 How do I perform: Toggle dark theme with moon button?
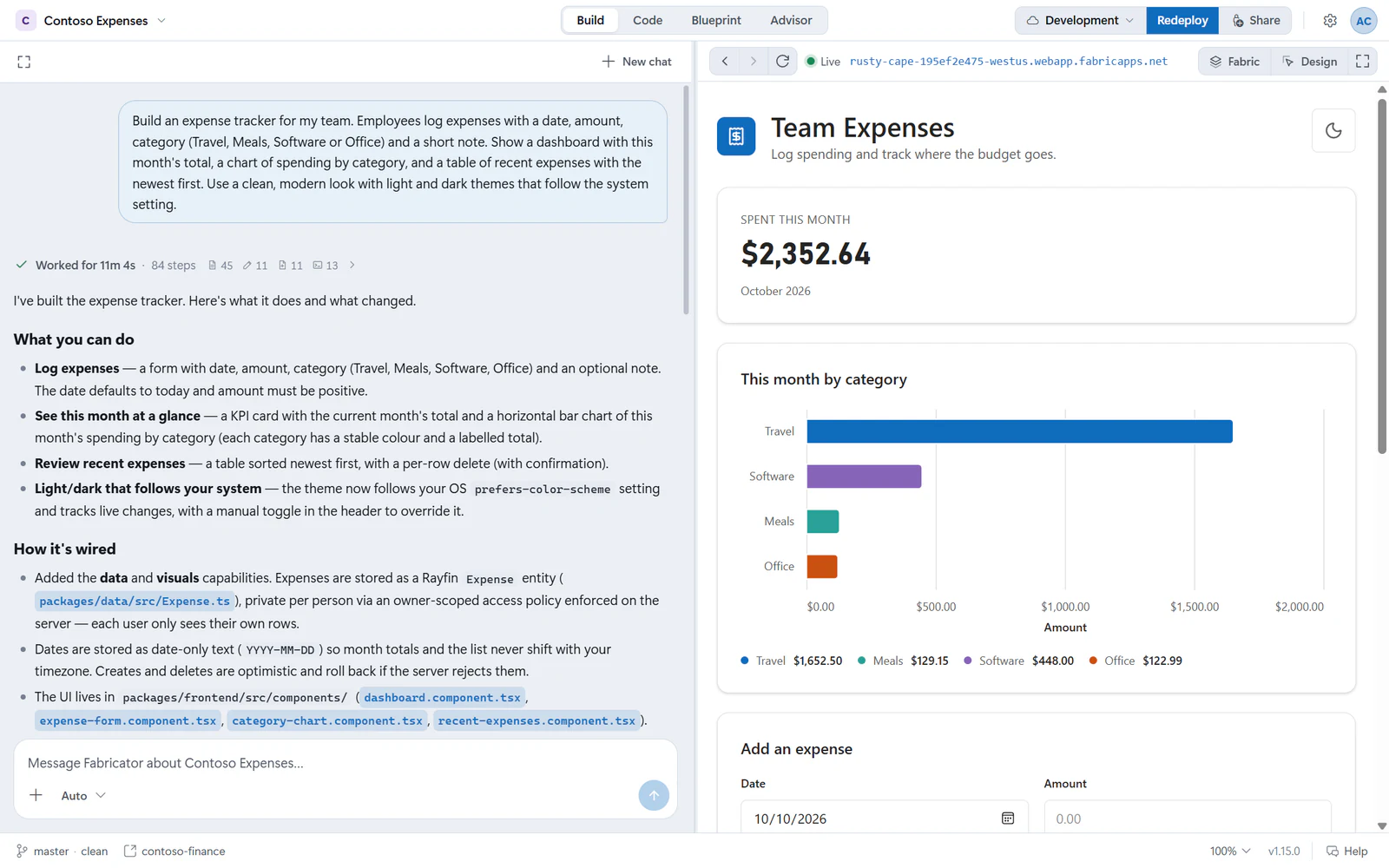(x=1333, y=131)
